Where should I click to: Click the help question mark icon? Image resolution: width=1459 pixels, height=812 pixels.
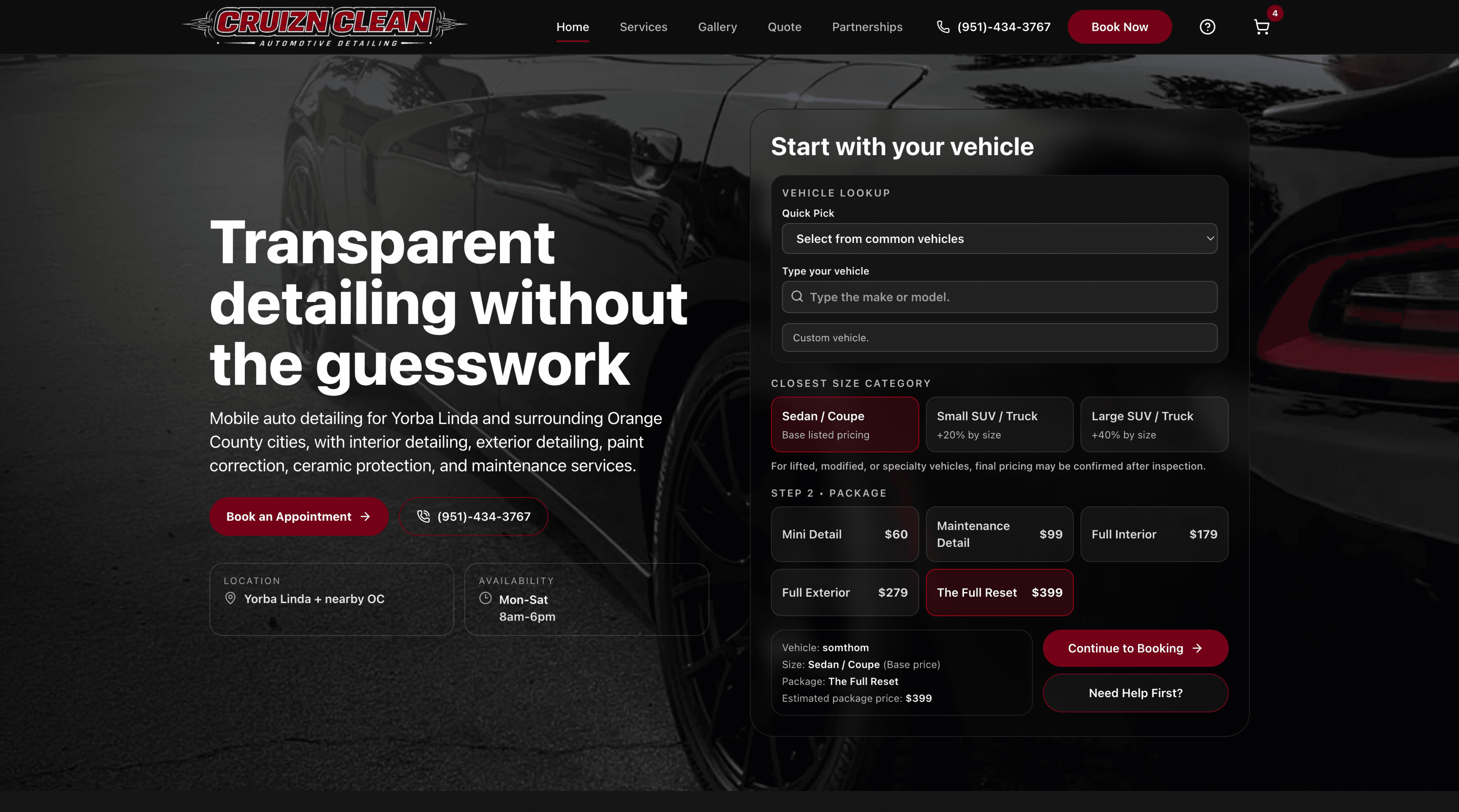click(x=1207, y=27)
